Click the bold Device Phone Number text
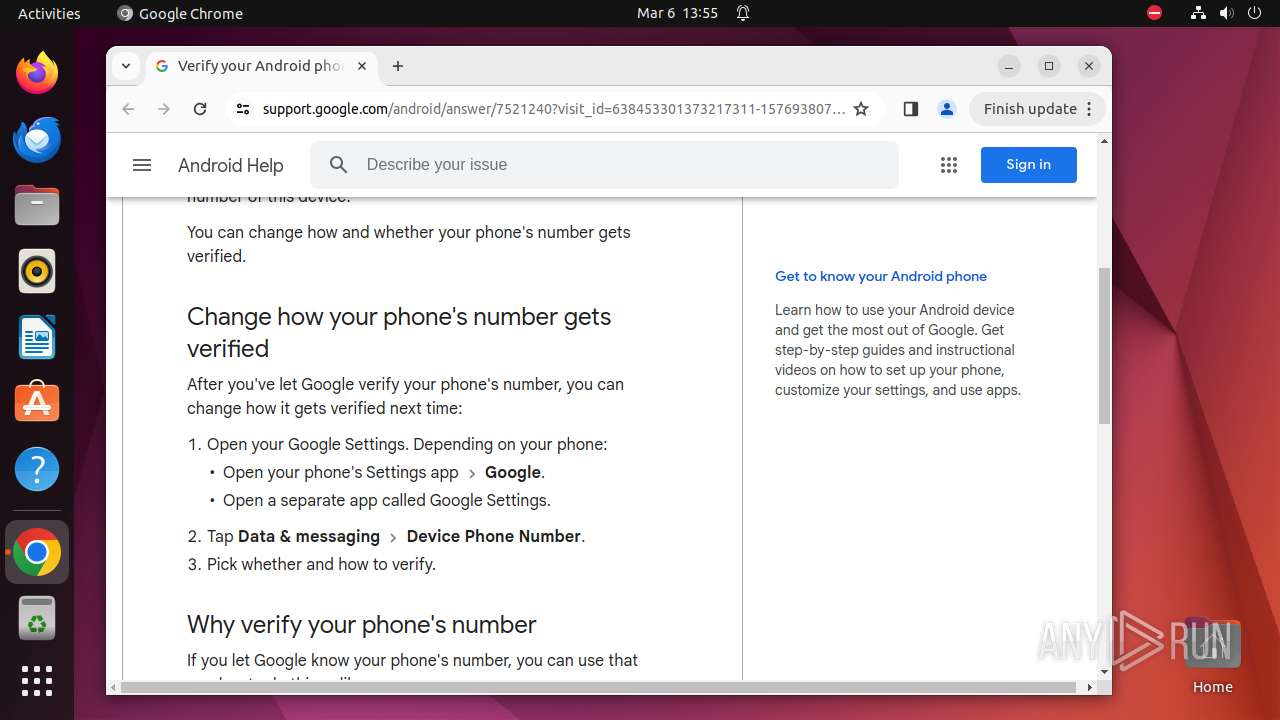The width and height of the screenshot is (1280, 720). [494, 537]
